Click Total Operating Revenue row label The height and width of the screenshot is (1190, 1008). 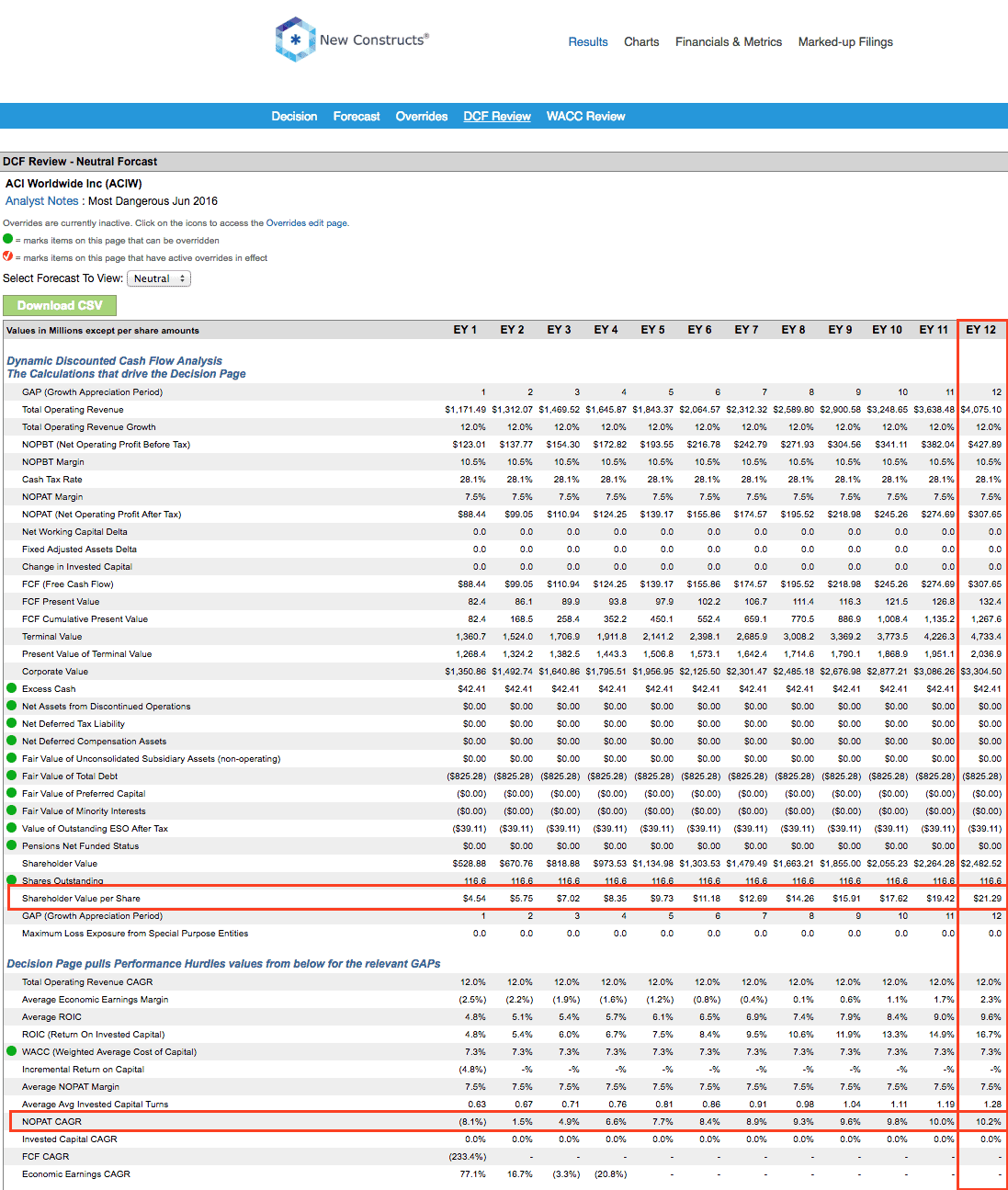coord(73,409)
